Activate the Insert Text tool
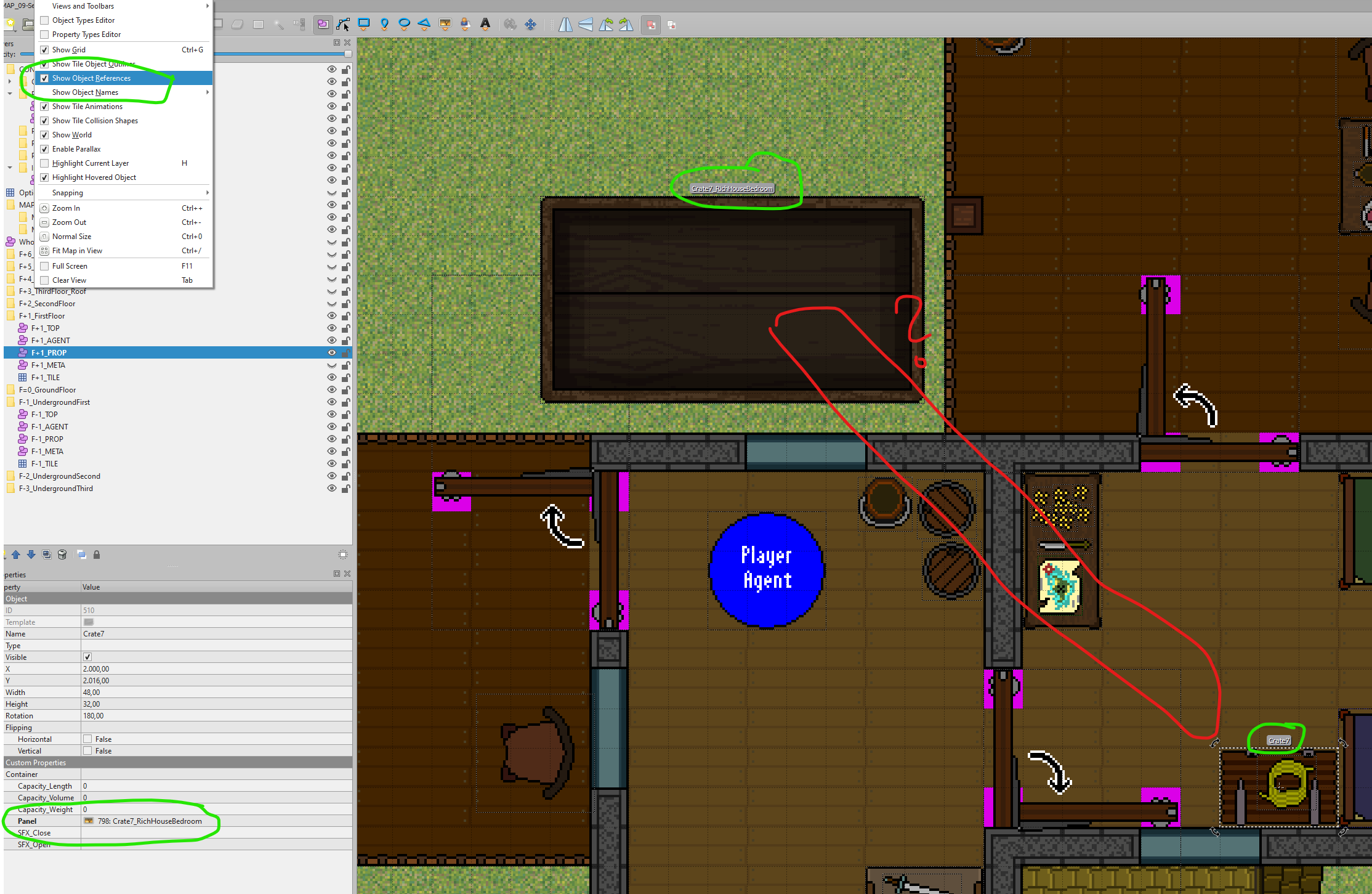 click(x=485, y=25)
